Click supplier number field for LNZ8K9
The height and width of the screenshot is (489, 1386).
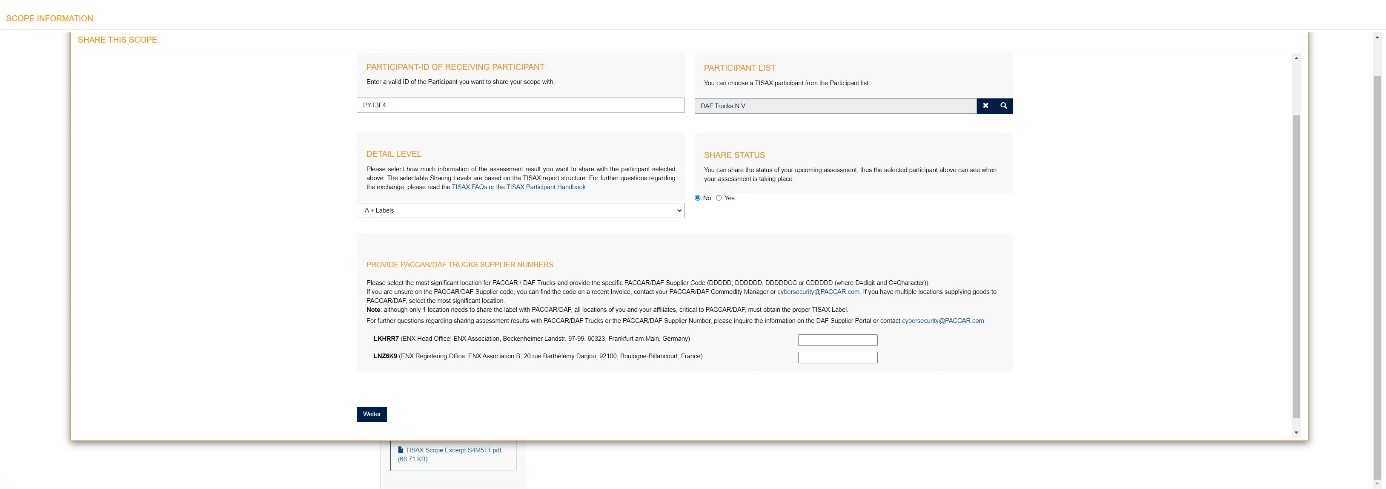[837, 357]
